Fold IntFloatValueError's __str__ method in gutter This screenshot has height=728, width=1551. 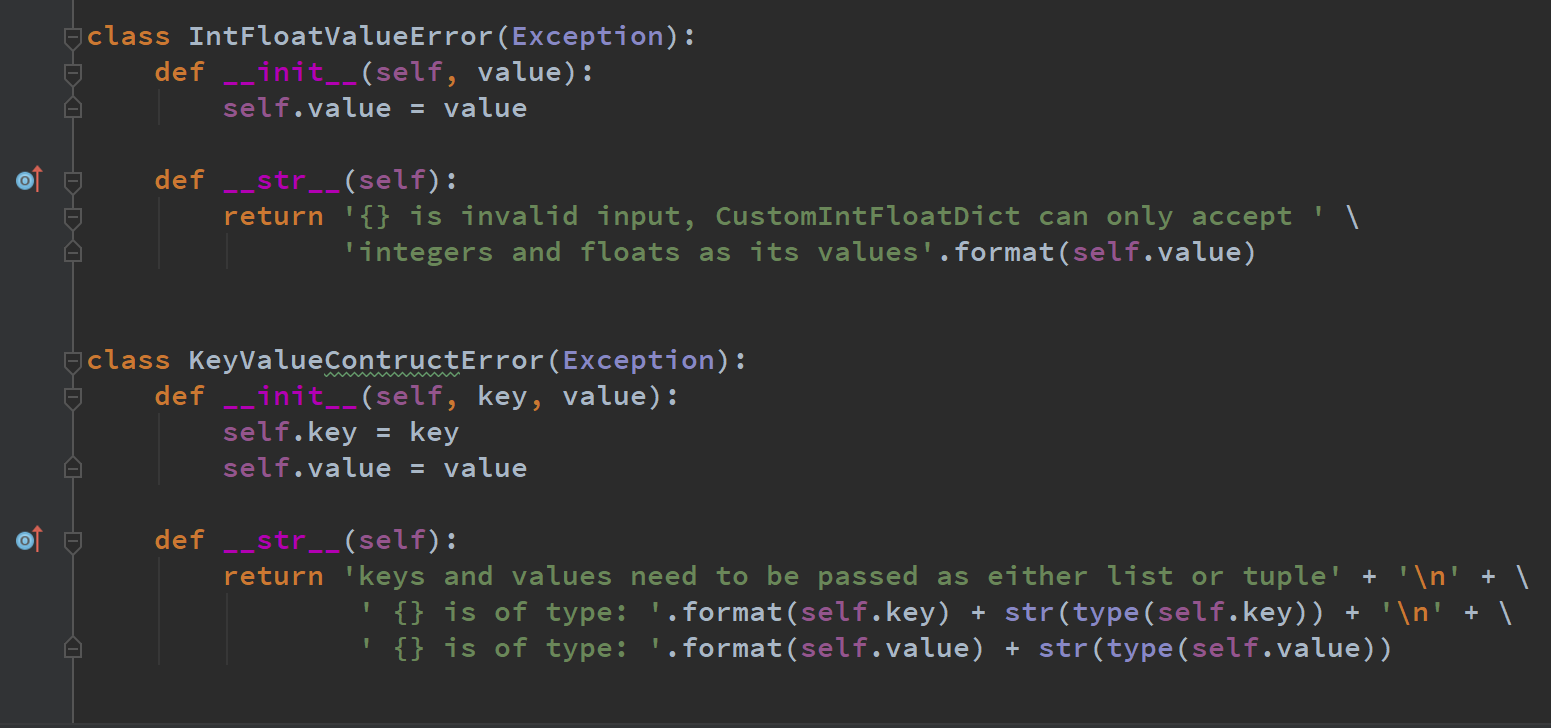pyautogui.click(x=72, y=181)
